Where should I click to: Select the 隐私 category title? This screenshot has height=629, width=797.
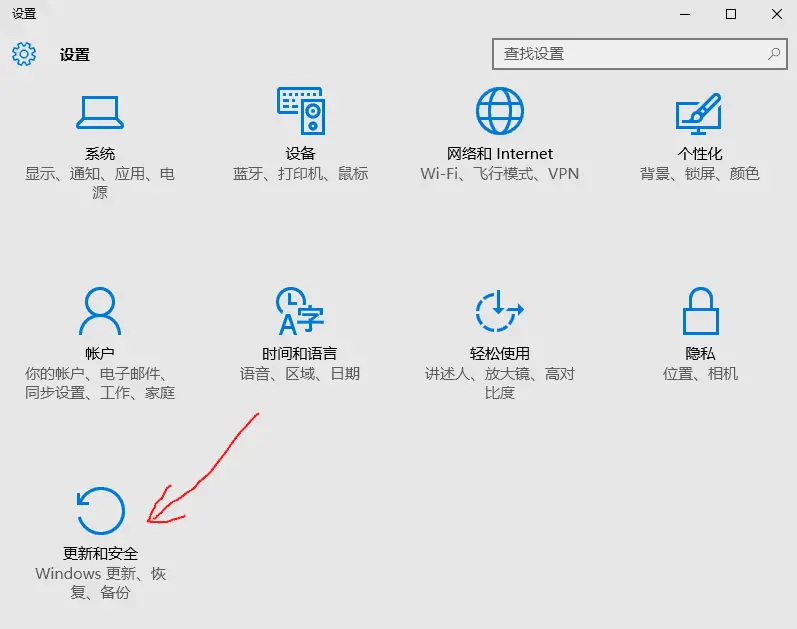click(700, 353)
